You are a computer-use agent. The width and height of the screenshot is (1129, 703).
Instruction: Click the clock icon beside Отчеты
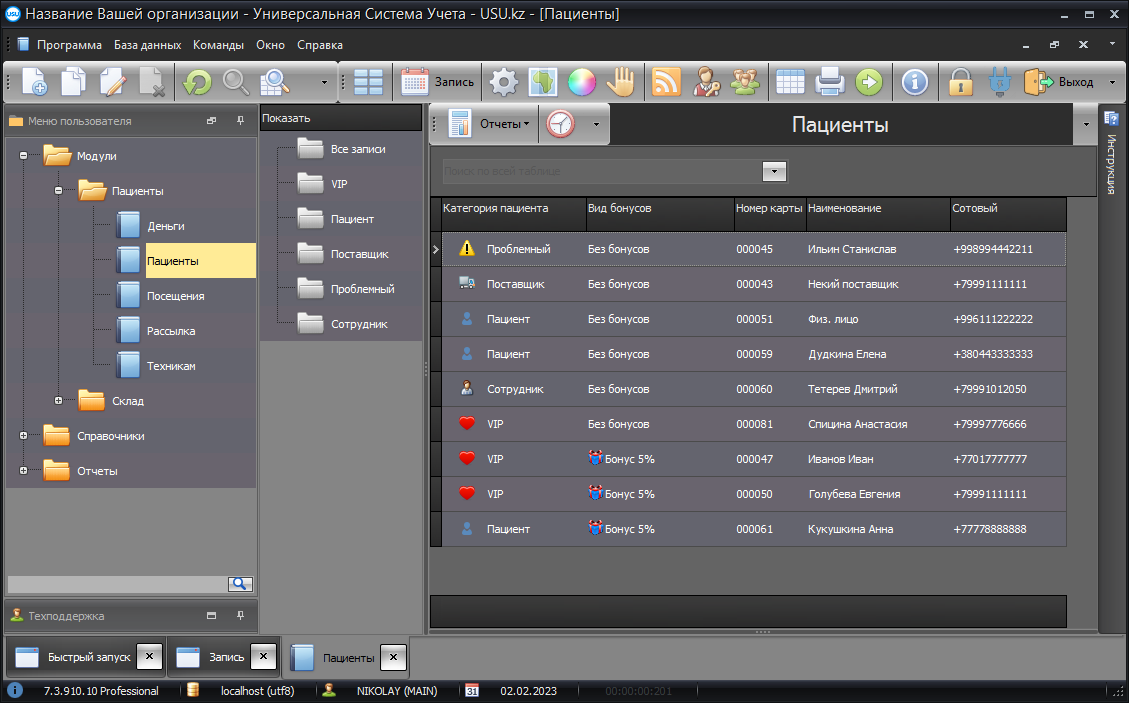[561, 124]
